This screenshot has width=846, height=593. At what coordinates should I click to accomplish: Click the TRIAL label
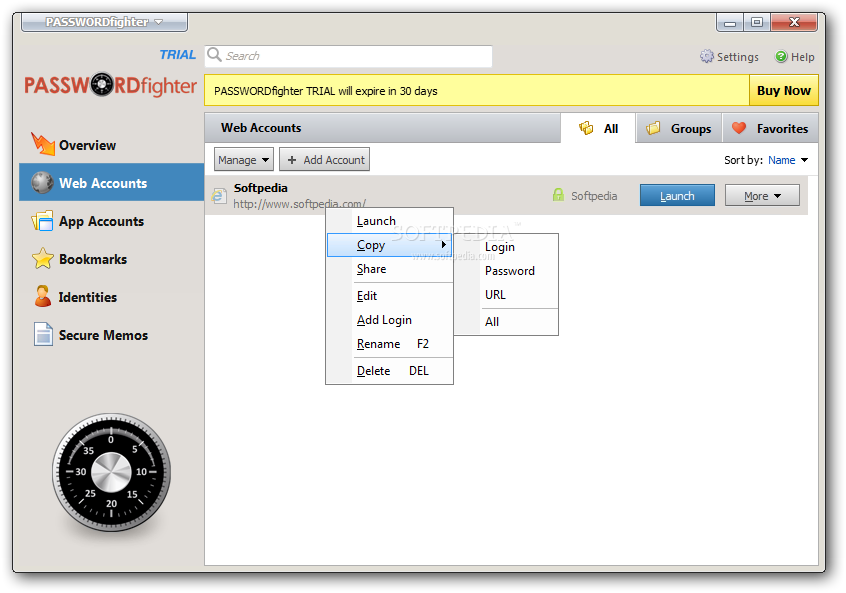coord(178,54)
